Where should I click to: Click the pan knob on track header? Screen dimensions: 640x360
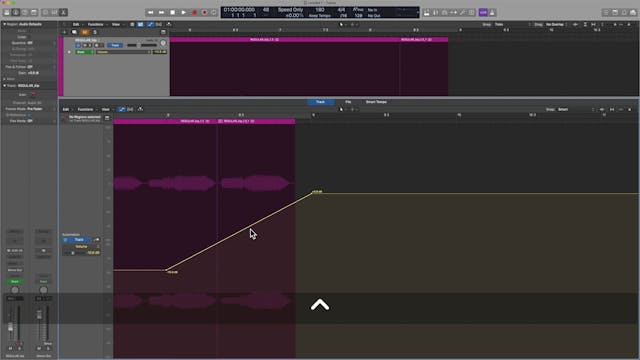point(163,43)
